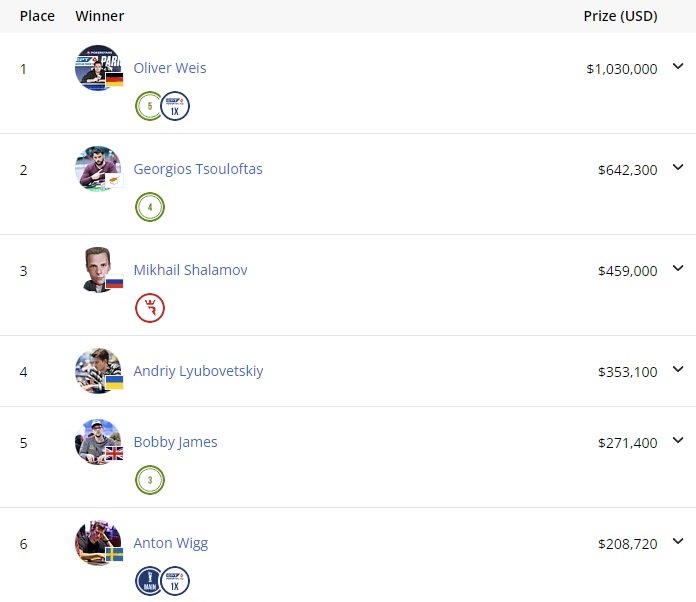The image size is (696, 602).
Task: Go to Mikhail Shalamov's profile link
Action: tap(190, 270)
